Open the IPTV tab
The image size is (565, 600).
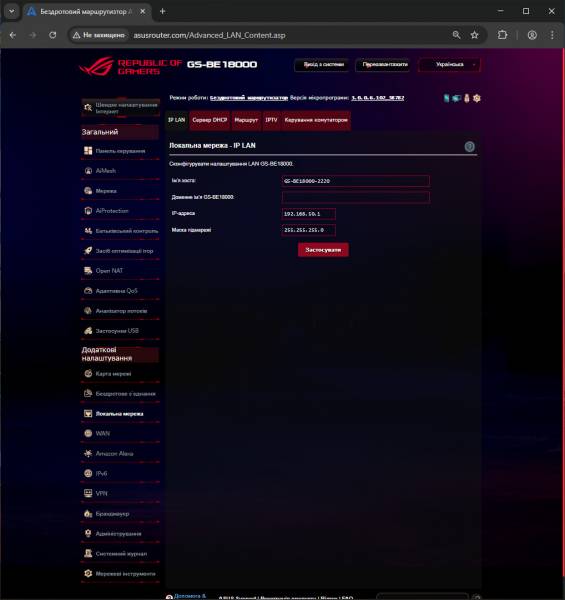pyautogui.click(x=271, y=120)
